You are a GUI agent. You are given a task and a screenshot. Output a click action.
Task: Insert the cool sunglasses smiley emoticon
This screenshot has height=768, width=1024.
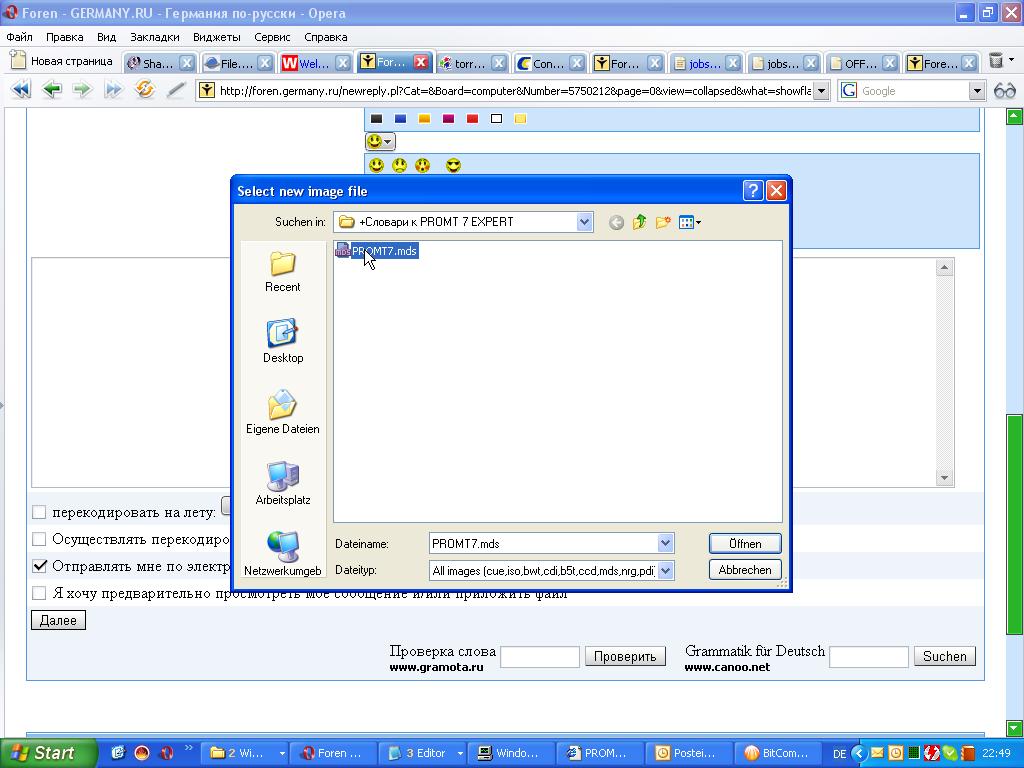click(x=453, y=166)
